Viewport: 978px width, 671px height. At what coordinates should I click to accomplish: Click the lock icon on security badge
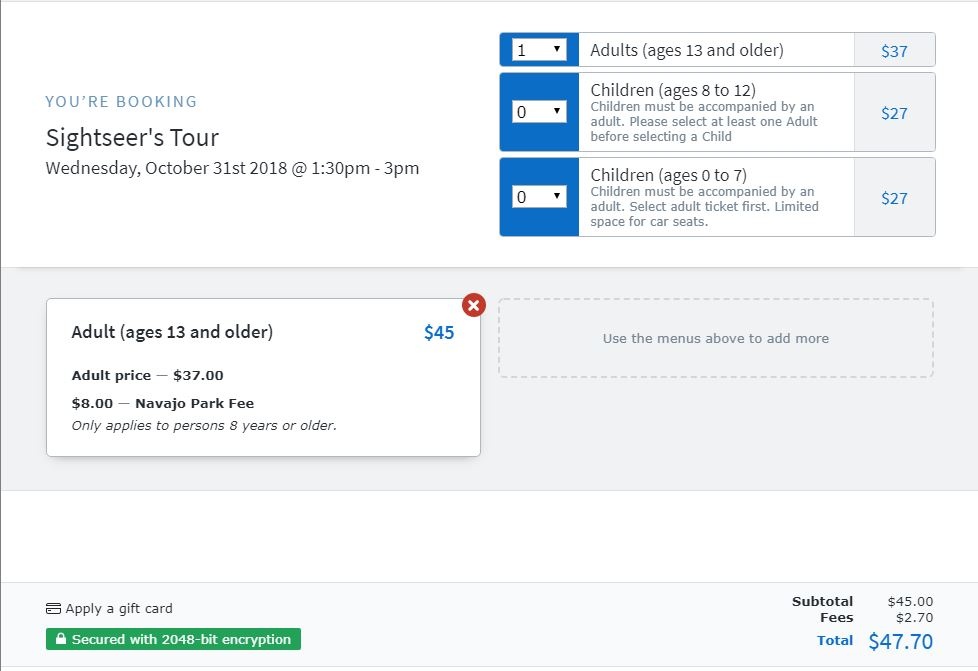61,639
